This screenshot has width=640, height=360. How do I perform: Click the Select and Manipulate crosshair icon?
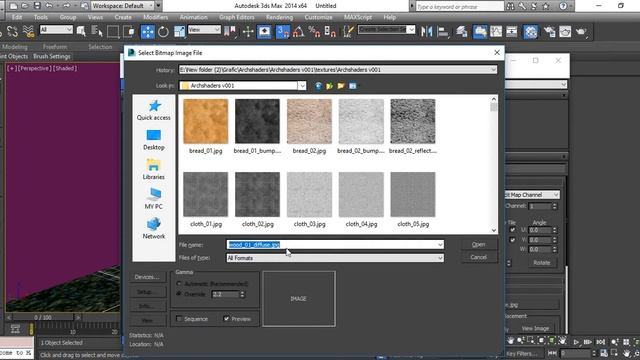click(x=248, y=31)
